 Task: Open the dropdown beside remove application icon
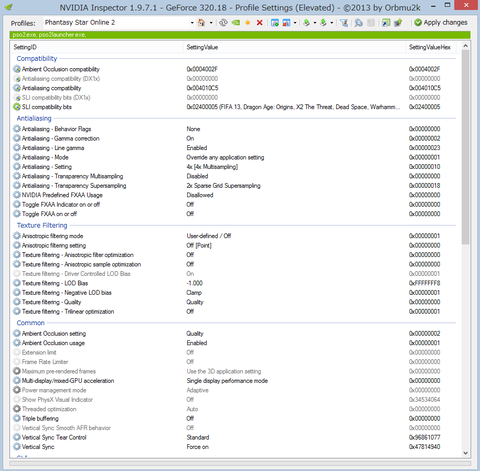click(x=295, y=23)
